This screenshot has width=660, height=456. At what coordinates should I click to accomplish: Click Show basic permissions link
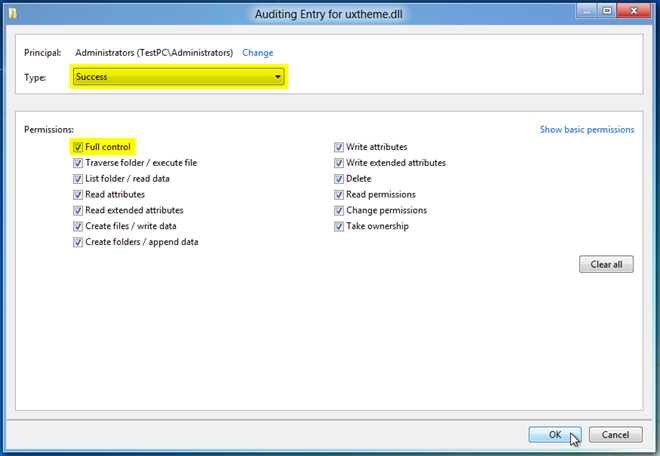pyautogui.click(x=587, y=129)
